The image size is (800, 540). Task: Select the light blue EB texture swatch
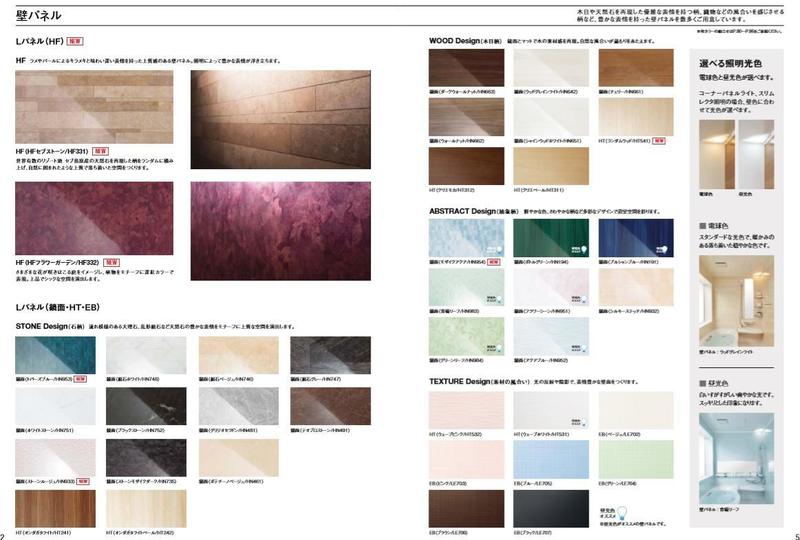click(551, 459)
